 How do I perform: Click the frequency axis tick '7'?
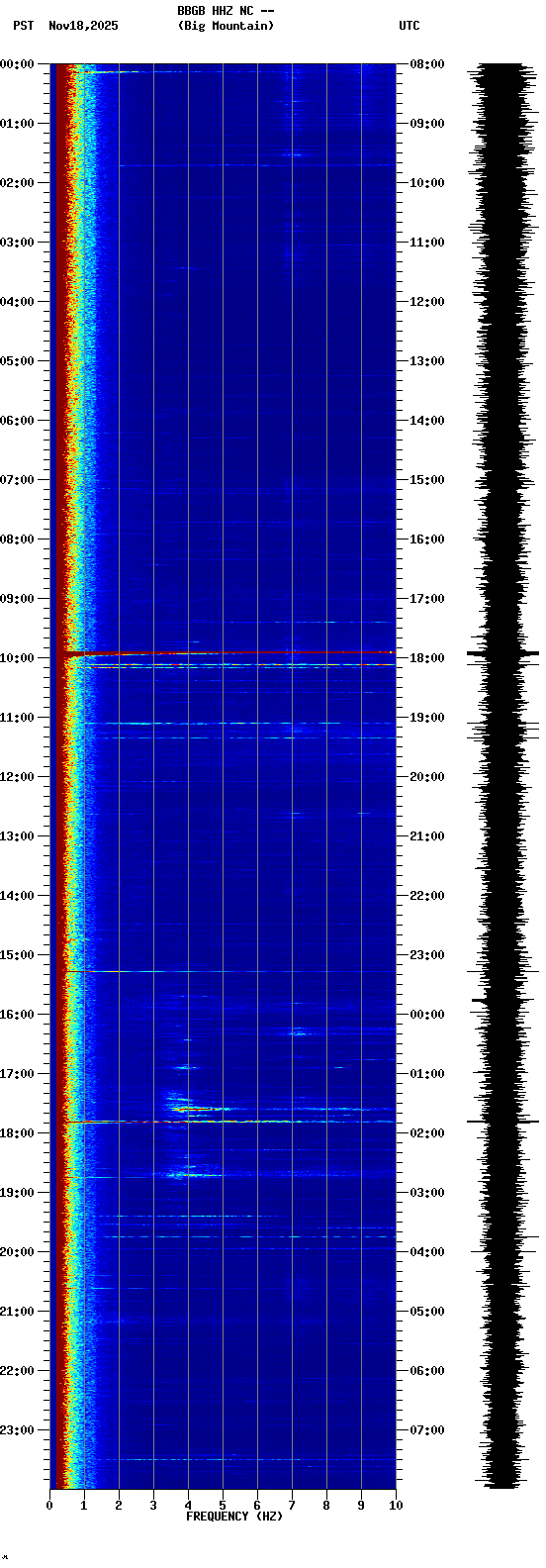292,1506
